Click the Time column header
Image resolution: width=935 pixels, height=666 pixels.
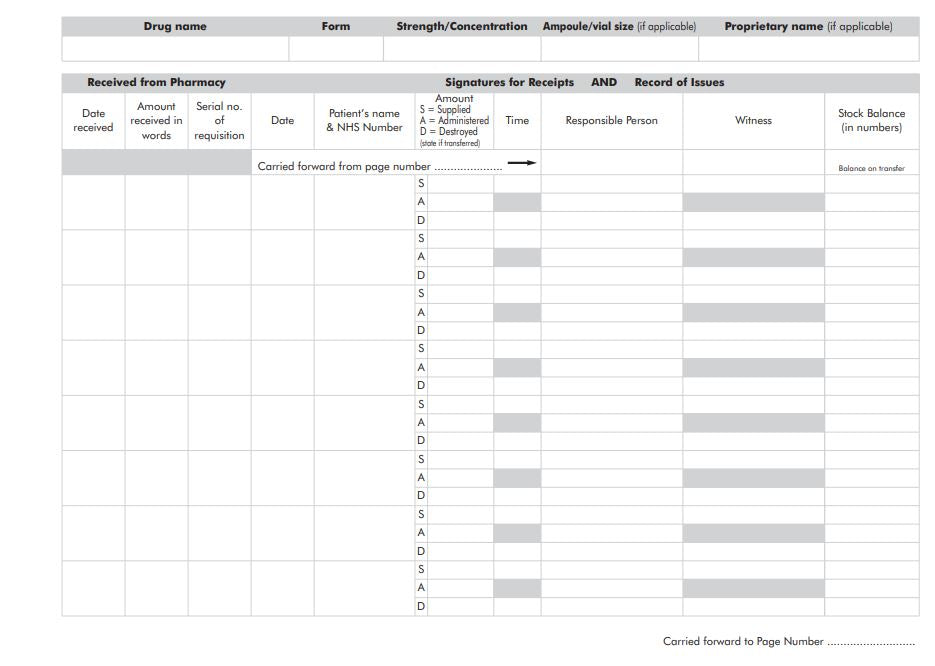click(517, 121)
